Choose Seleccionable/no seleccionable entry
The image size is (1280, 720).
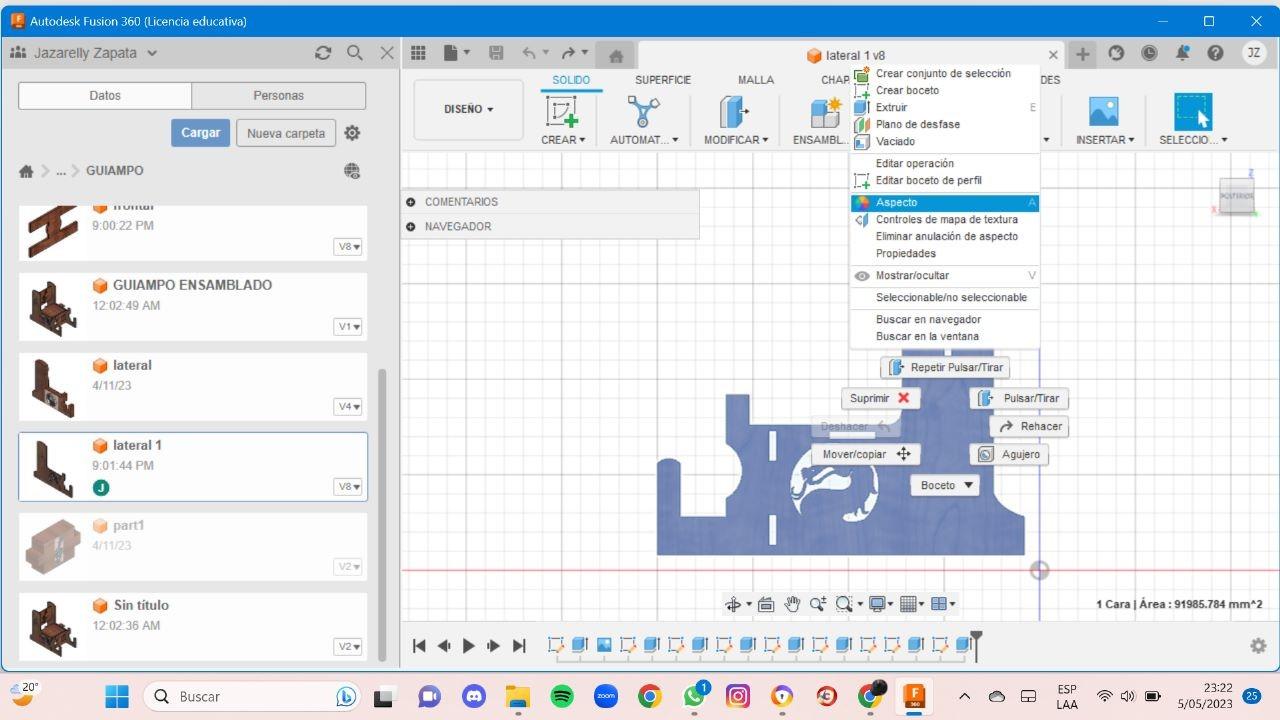[x=944, y=298]
